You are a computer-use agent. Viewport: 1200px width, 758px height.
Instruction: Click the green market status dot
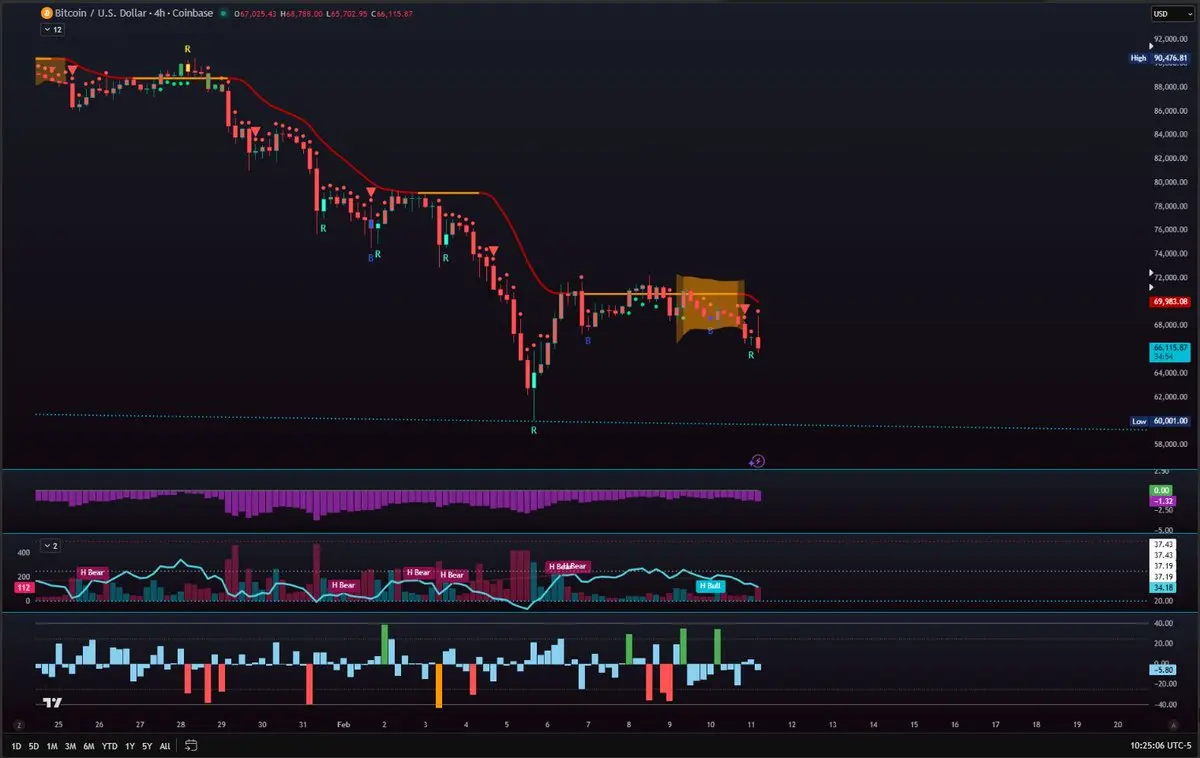tap(222, 14)
